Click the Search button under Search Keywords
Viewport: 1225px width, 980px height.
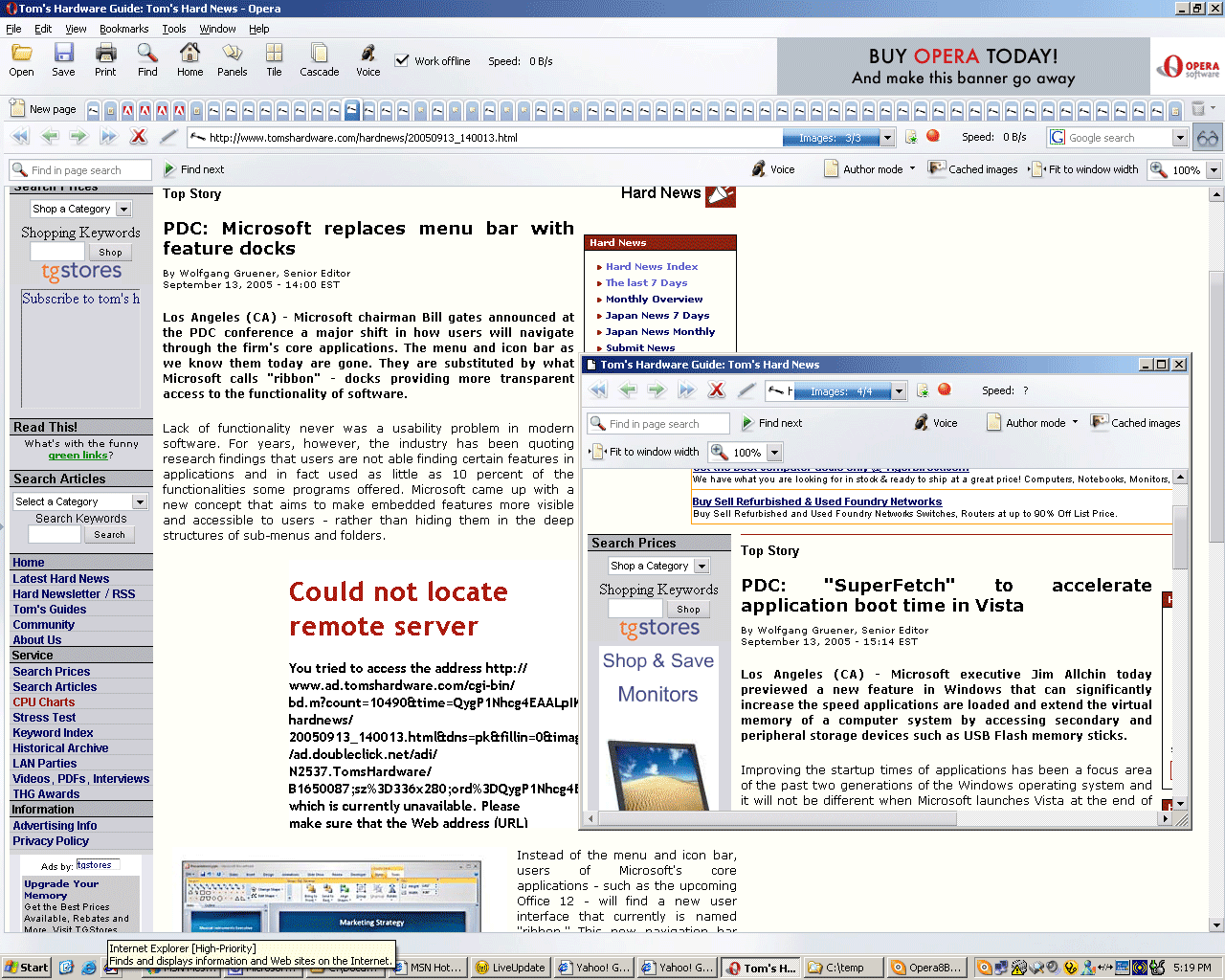109,535
